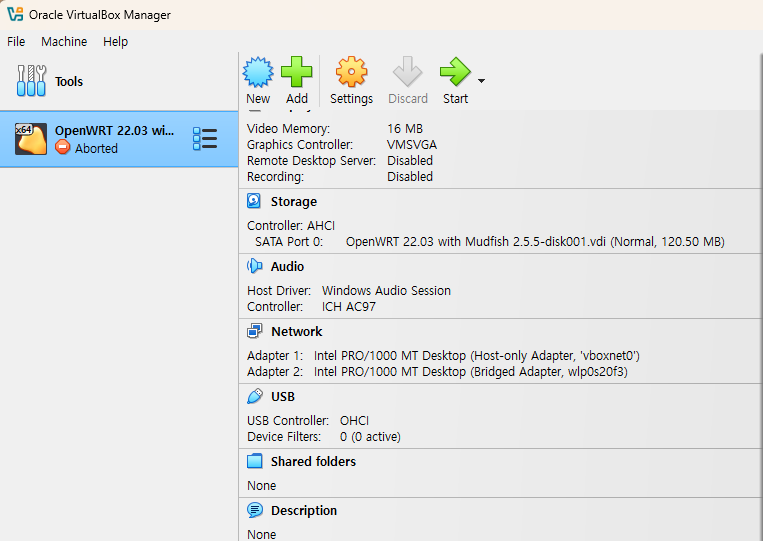Click the Remote Desktop Server Disabled value
This screenshot has width=763, height=541.
click(x=410, y=161)
